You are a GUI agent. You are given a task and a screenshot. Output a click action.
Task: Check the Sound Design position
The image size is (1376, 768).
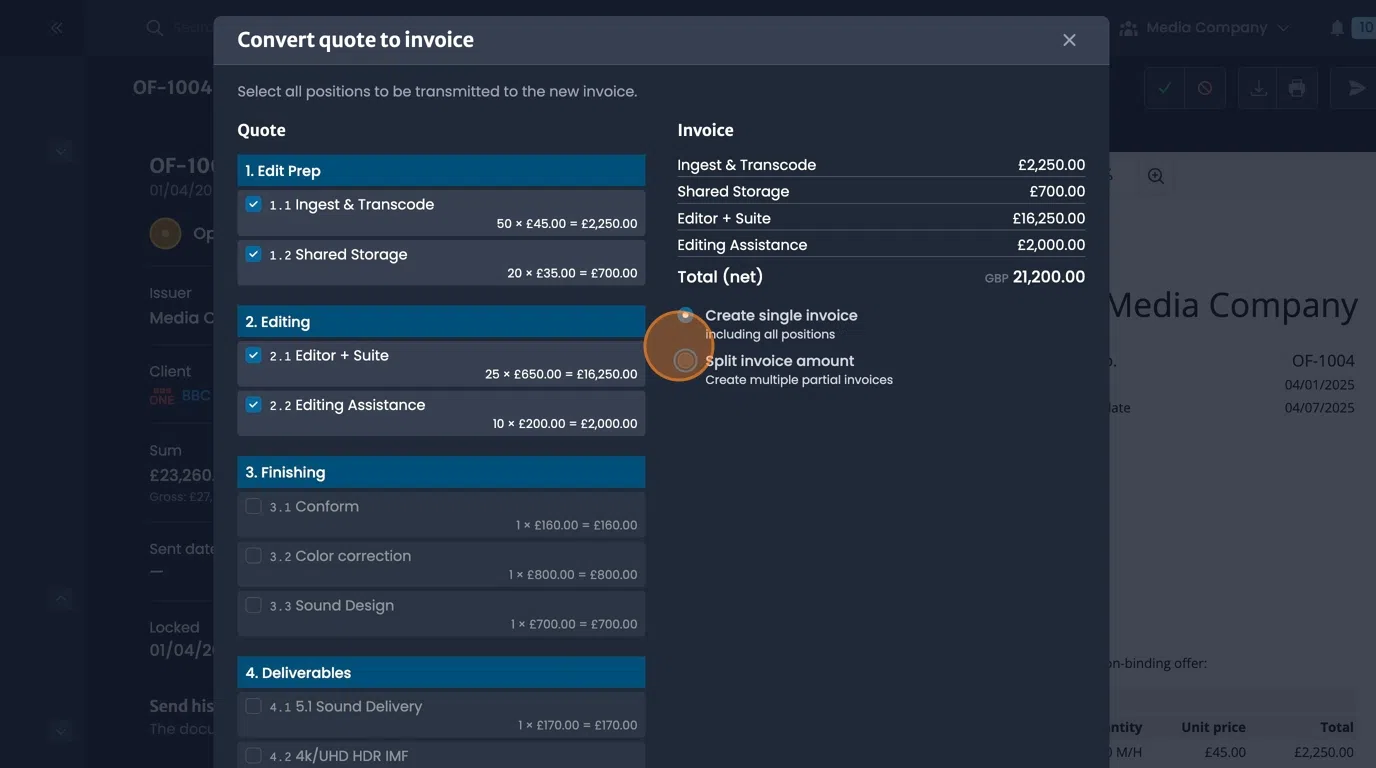click(253, 604)
